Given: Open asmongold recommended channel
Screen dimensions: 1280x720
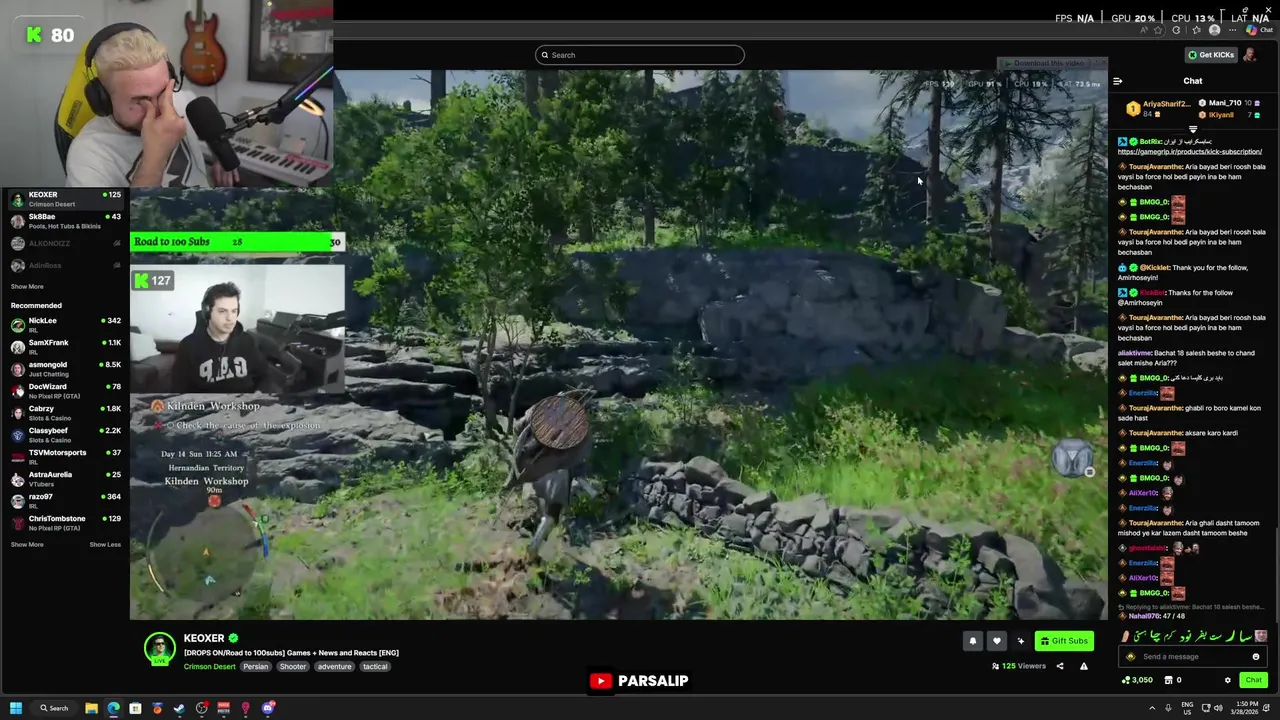Looking at the screenshot, I should click(x=65, y=369).
